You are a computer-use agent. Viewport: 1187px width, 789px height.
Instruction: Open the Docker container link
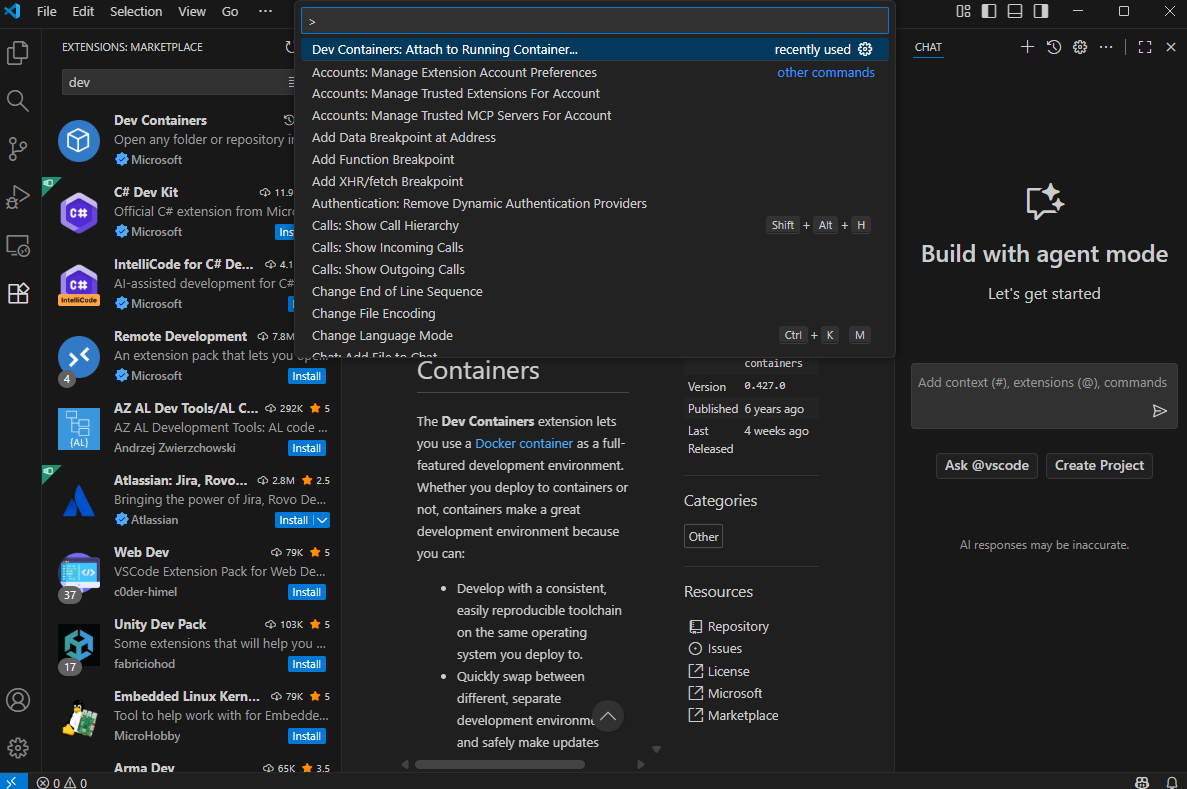click(524, 444)
